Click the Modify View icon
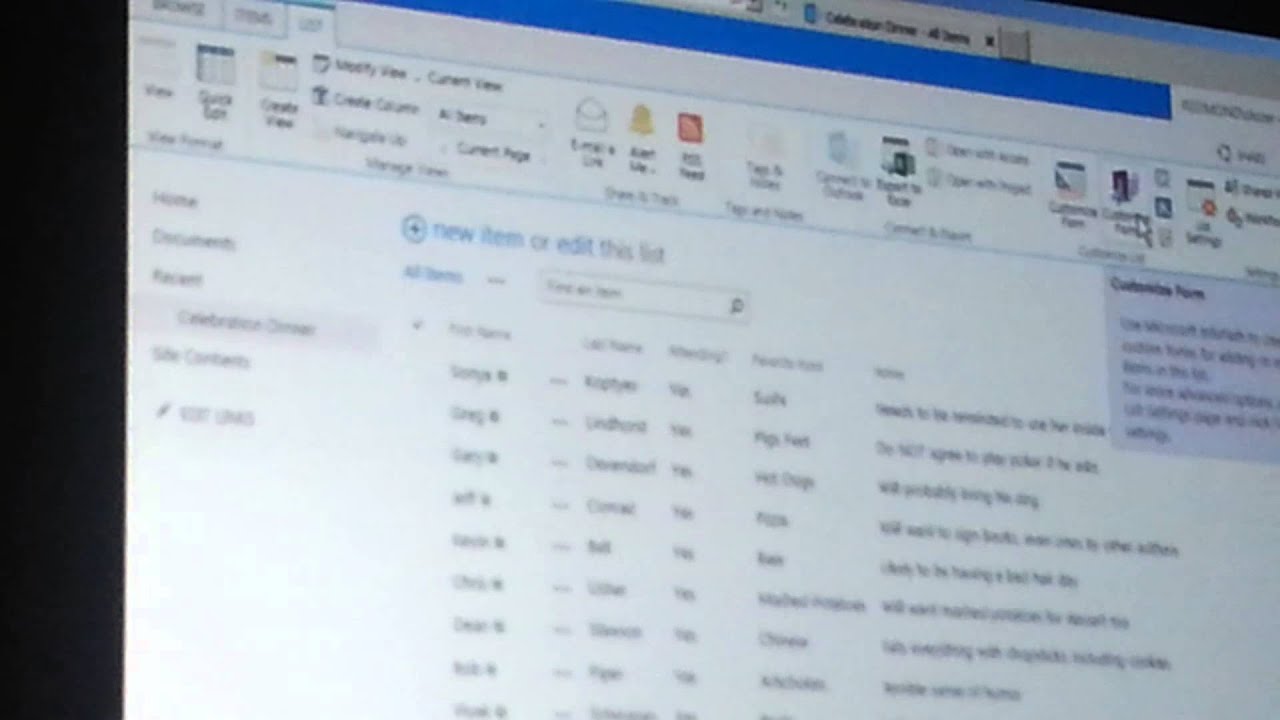Screen dimensions: 1280x720 coord(322,64)
